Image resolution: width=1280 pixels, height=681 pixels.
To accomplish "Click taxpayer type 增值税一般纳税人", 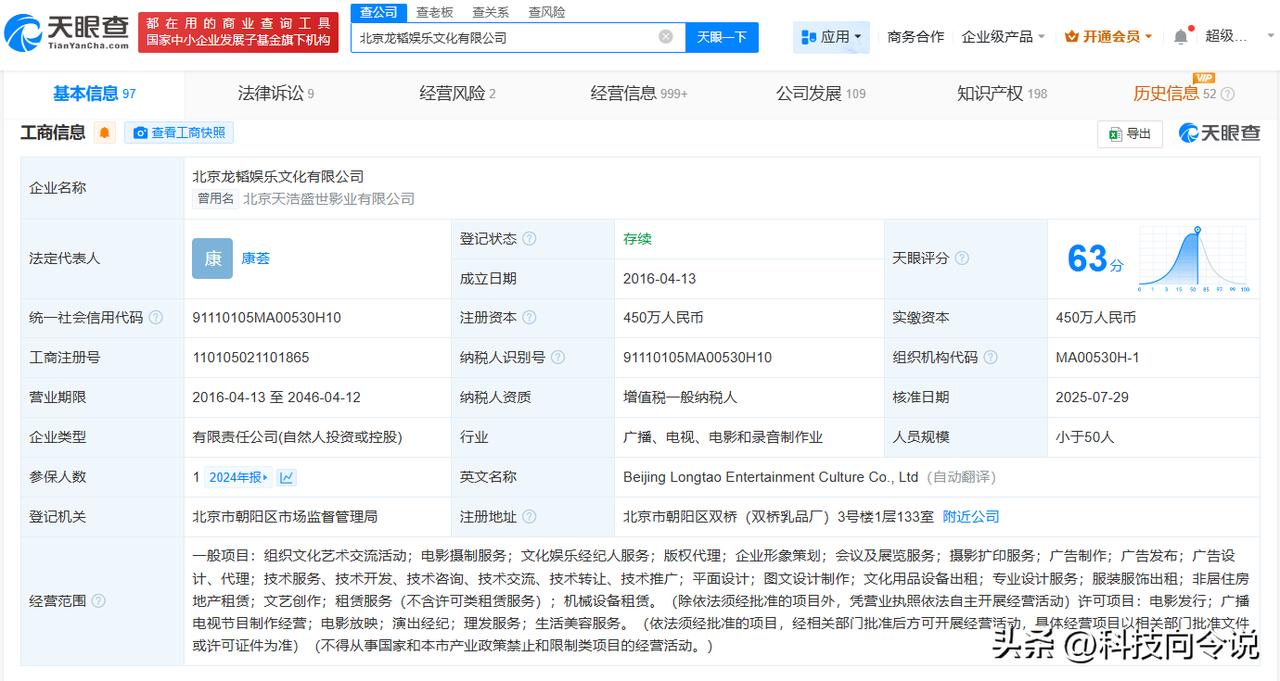I will point(680,397).
